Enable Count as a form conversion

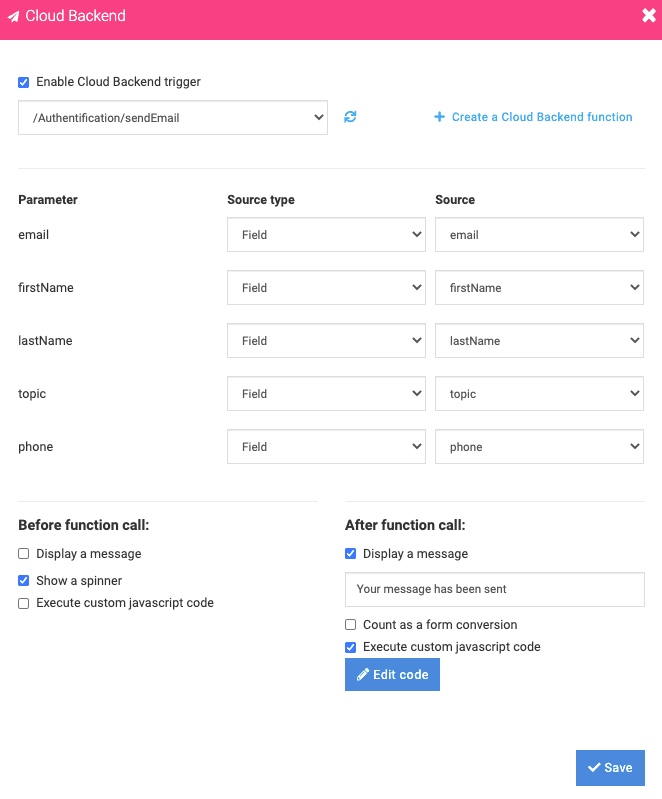pyautogui.click(x=351, y=625)
